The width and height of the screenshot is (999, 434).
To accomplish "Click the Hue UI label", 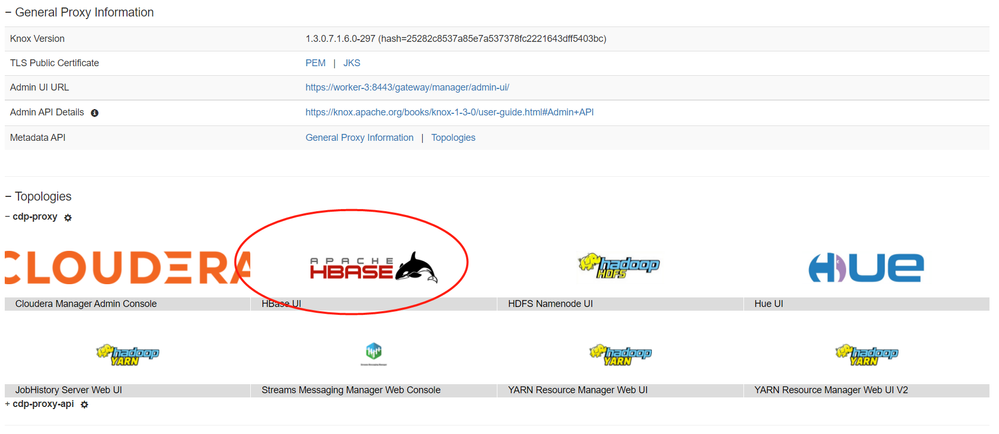I will pyautogui.click(x=768, y=304).
